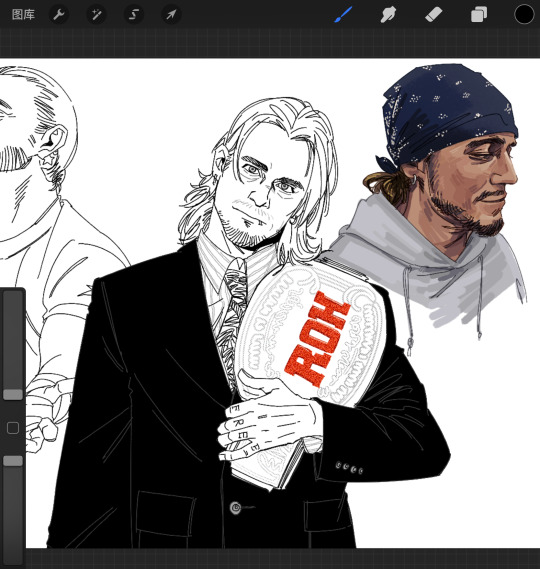Select the Brush tool
The width and height of the screenshot is (540, 569).
click(x=343, y=15)
